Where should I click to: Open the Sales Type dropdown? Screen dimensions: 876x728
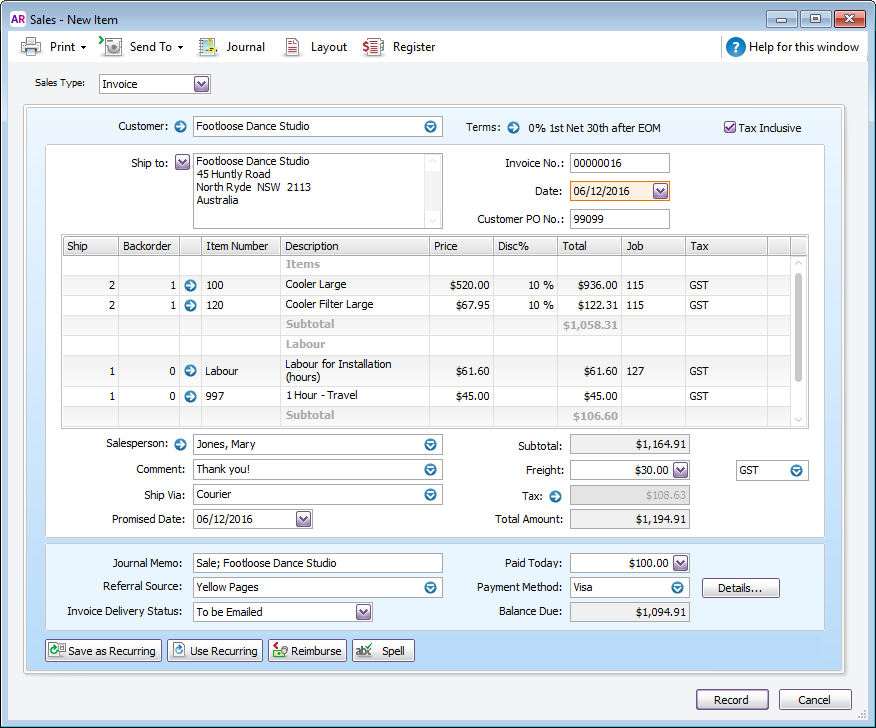point(201,84)
